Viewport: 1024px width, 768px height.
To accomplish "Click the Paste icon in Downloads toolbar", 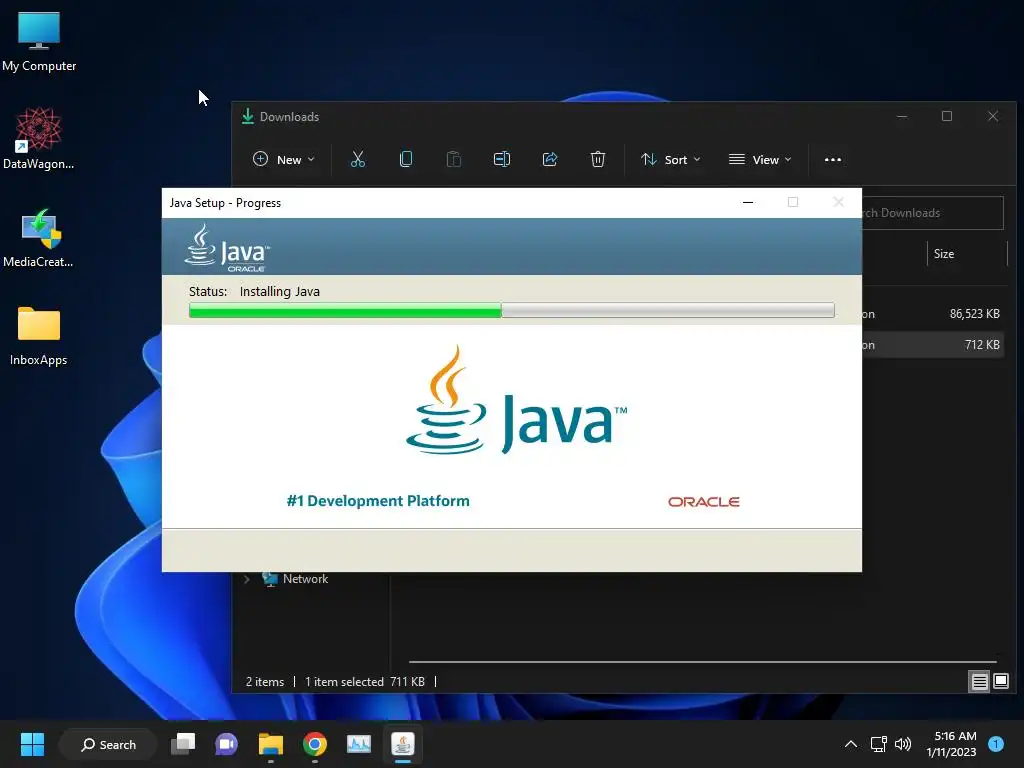I will (x=454, y=159).
